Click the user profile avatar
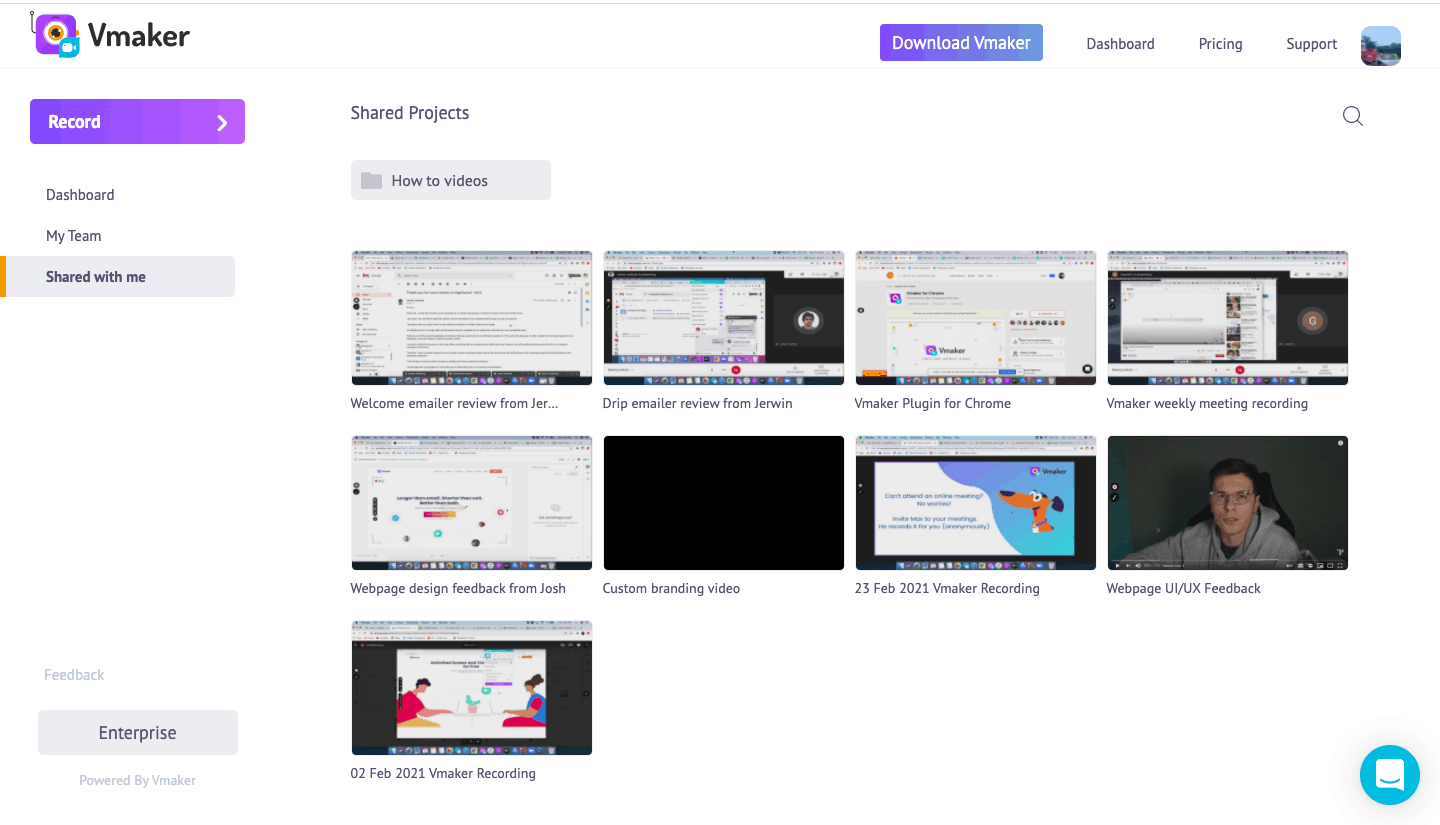Image resolution: width=1440 pixels, height=825 pixels. coord(1380,45)
